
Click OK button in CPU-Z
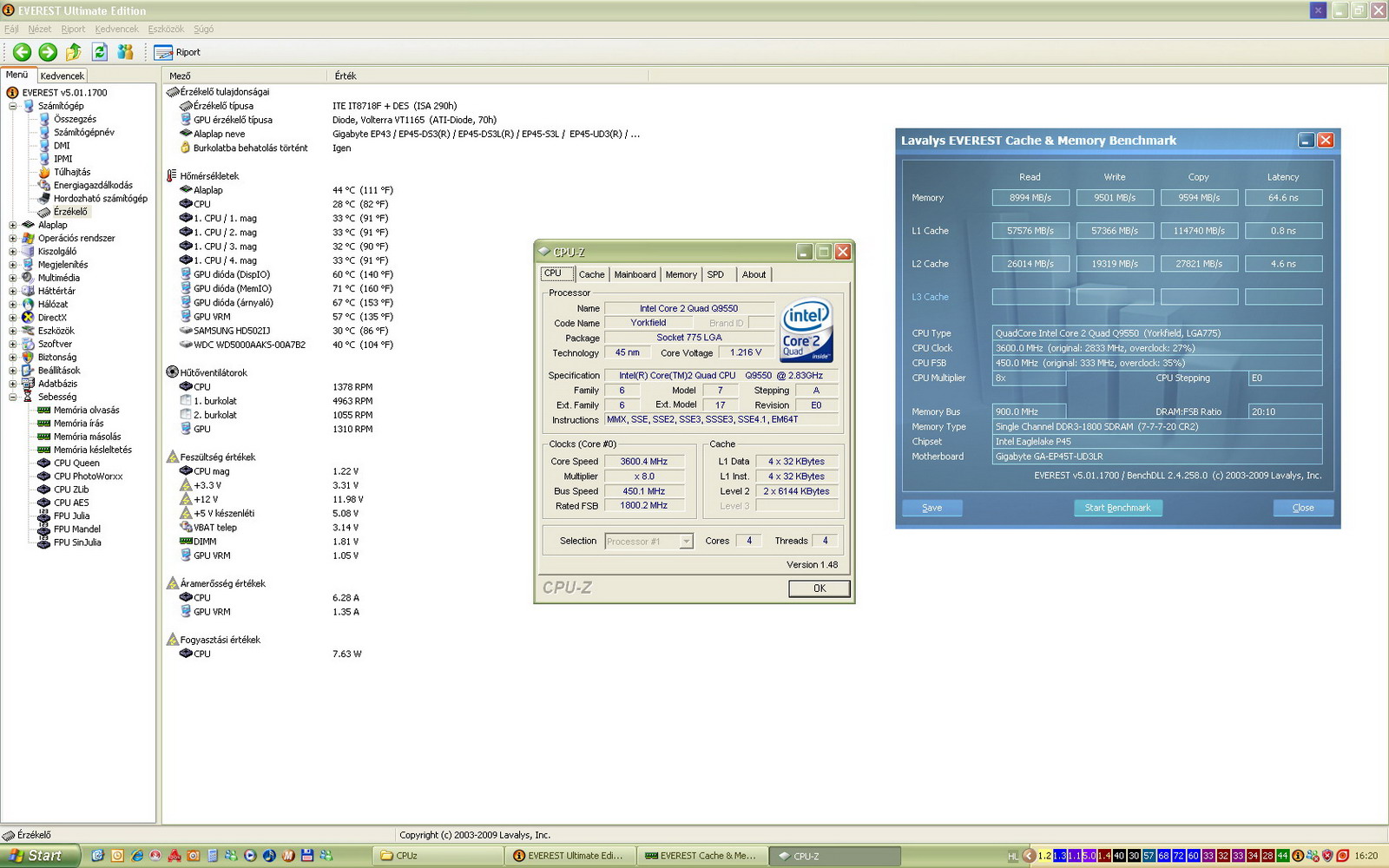tap(819, 589)
